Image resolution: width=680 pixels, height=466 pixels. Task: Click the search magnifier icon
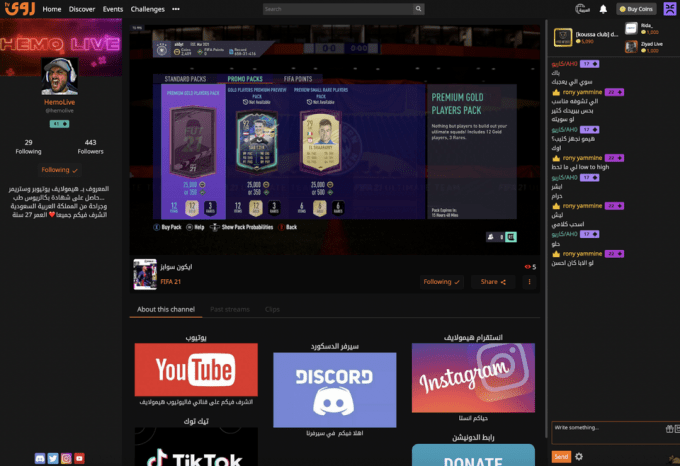(418, 9)
